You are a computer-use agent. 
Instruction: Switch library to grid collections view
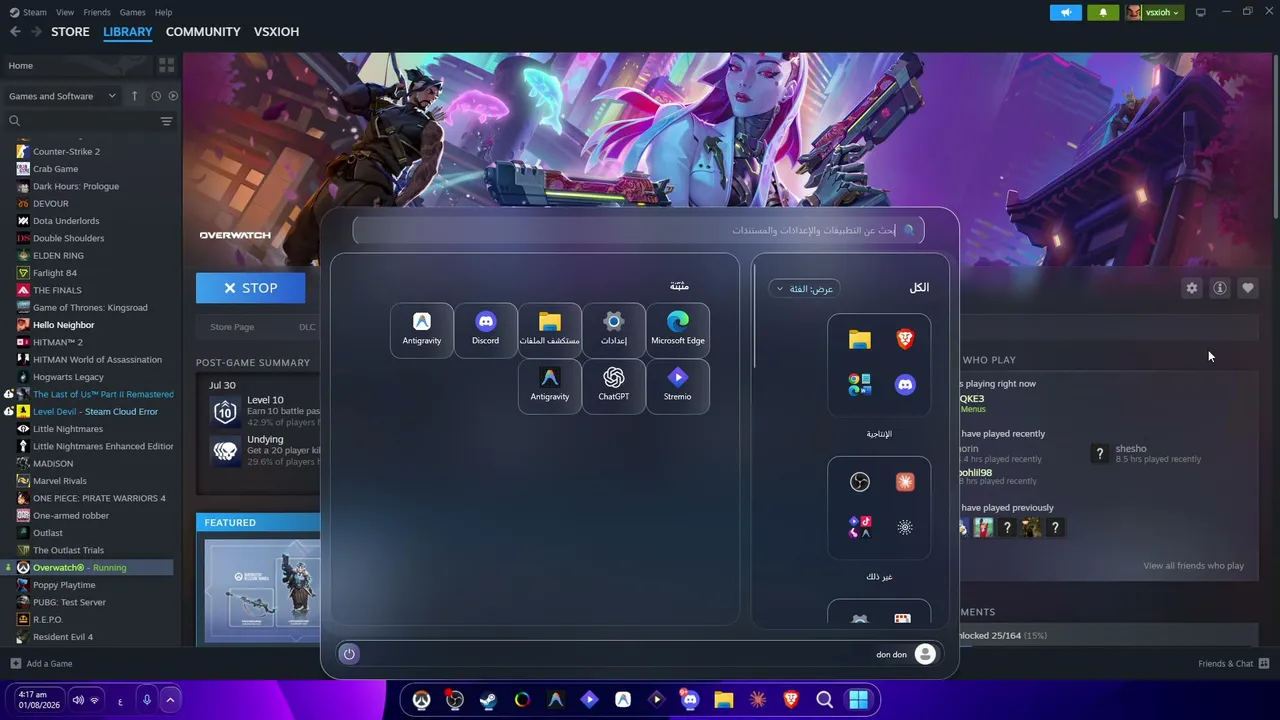pos(166,65)
